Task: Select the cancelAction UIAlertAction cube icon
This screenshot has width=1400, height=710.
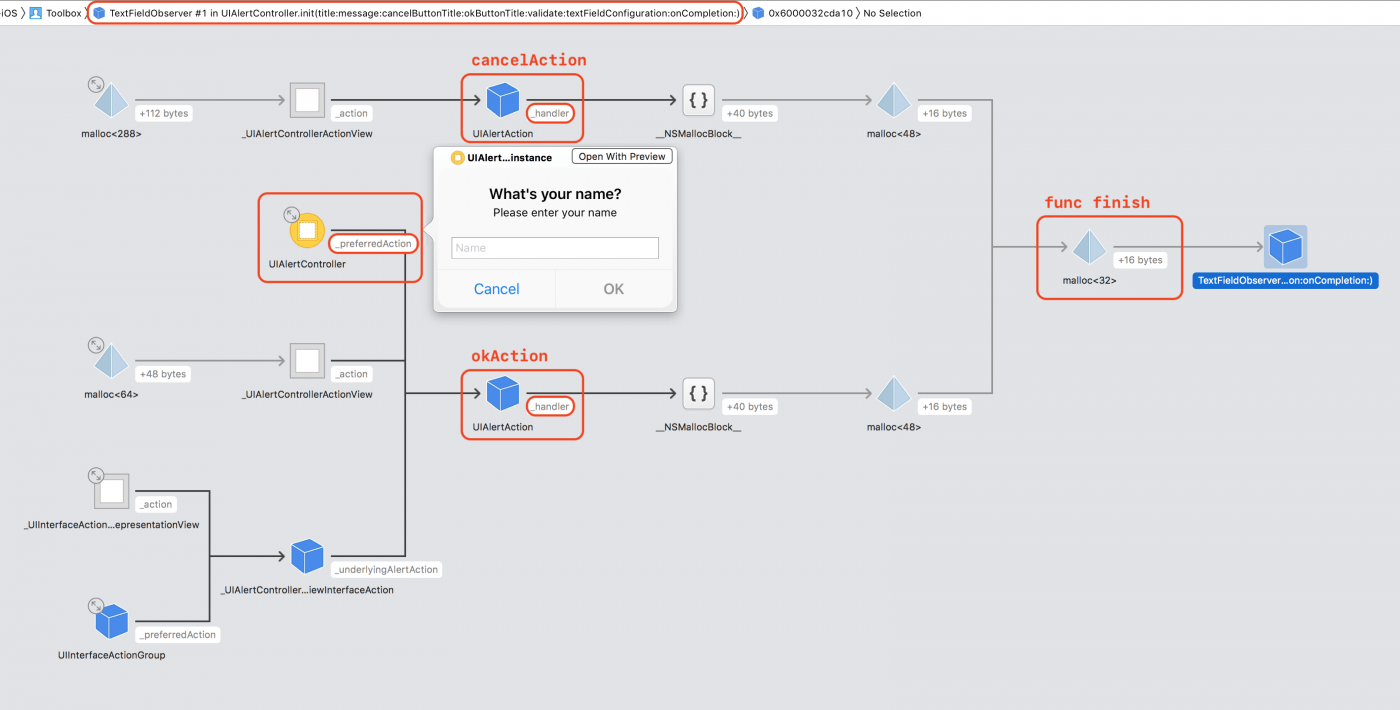Action: 503,100
